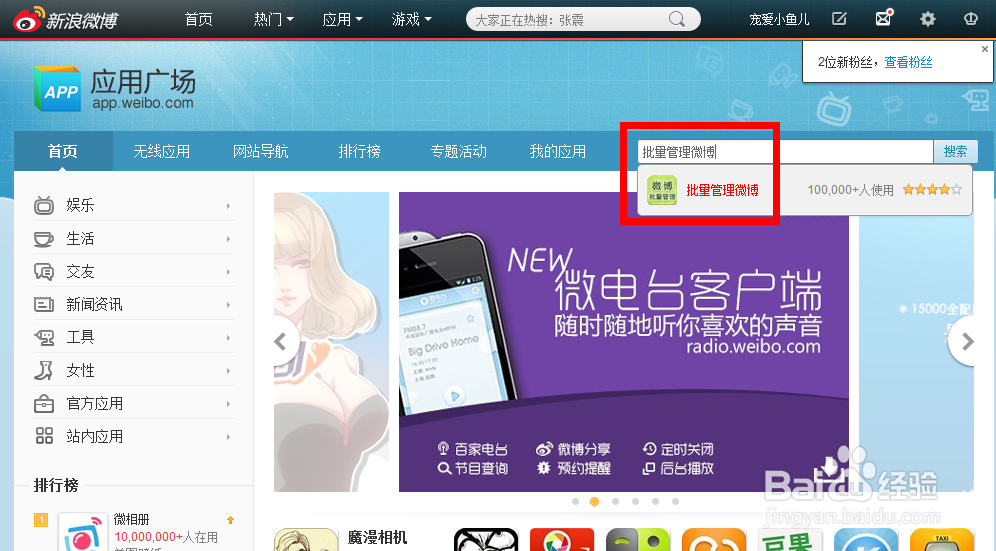This screenshot has height=551, width=996.
Task: Select the third banner carousel dot
Action: point(615,501)
